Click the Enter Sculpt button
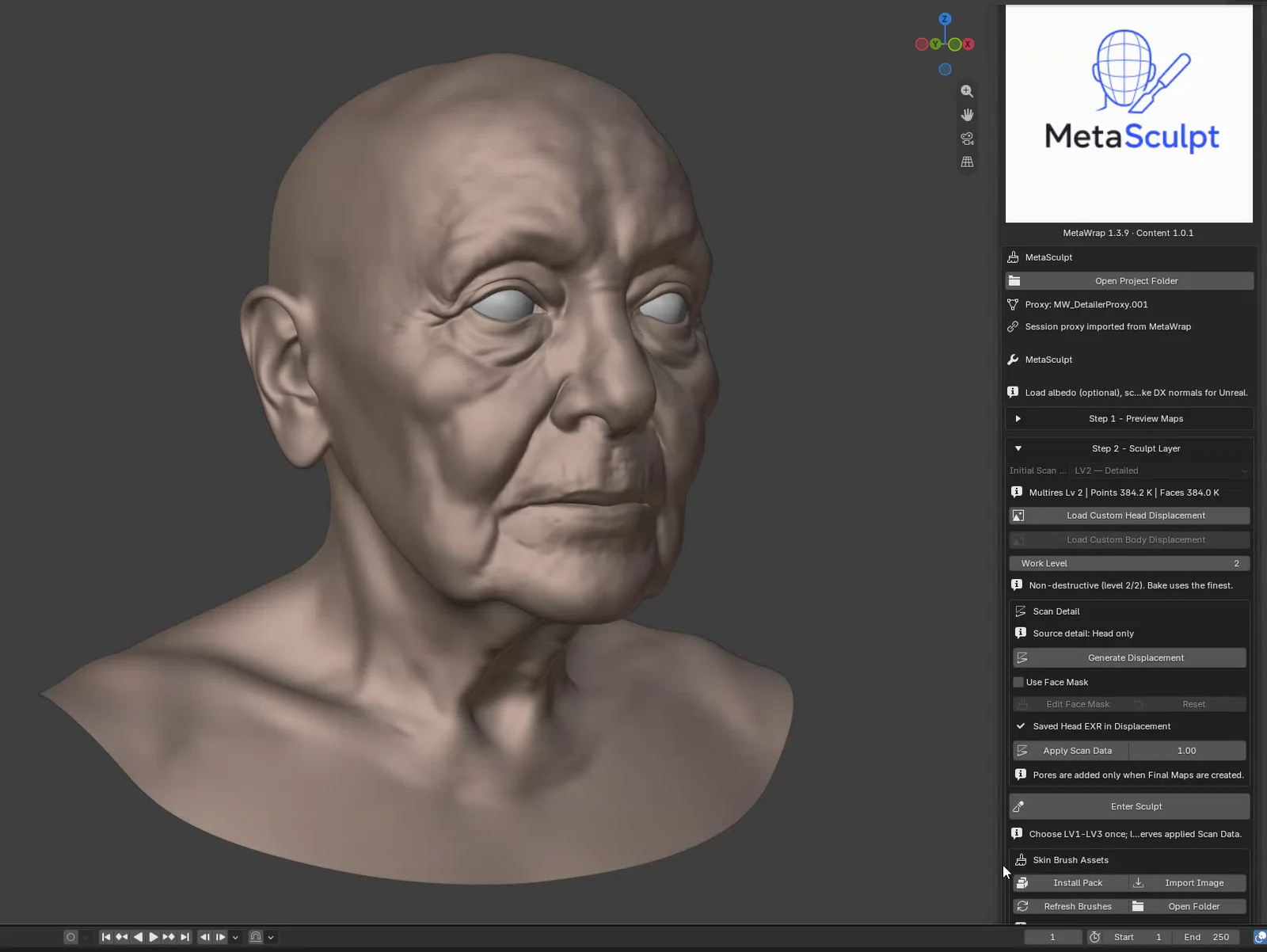The width and height of the screenshot is (1267, 952). click(x=1129, y=806)
